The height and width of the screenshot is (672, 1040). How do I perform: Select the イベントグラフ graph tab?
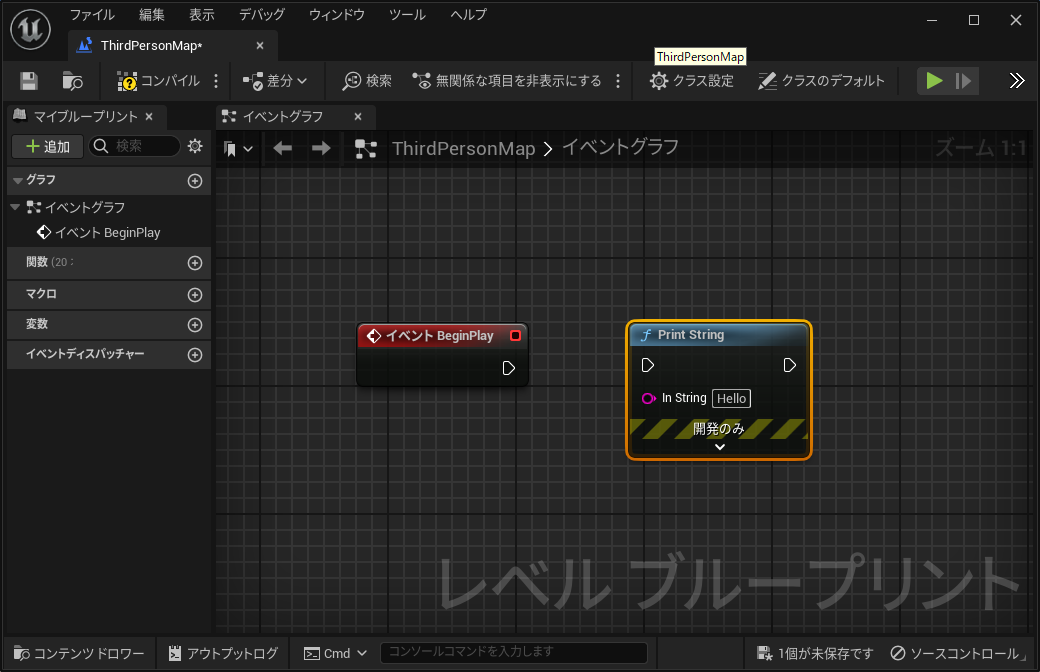coord(283,117)
